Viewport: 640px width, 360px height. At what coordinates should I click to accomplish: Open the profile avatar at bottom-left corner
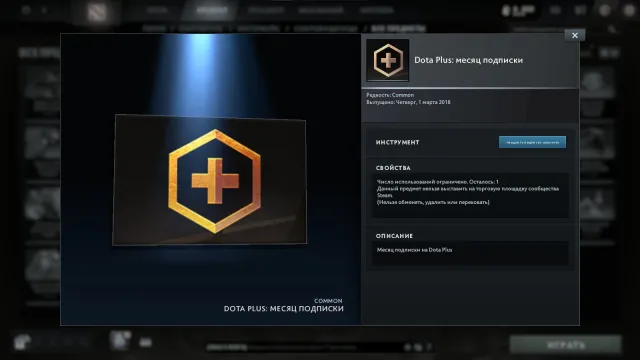point(22,342)
